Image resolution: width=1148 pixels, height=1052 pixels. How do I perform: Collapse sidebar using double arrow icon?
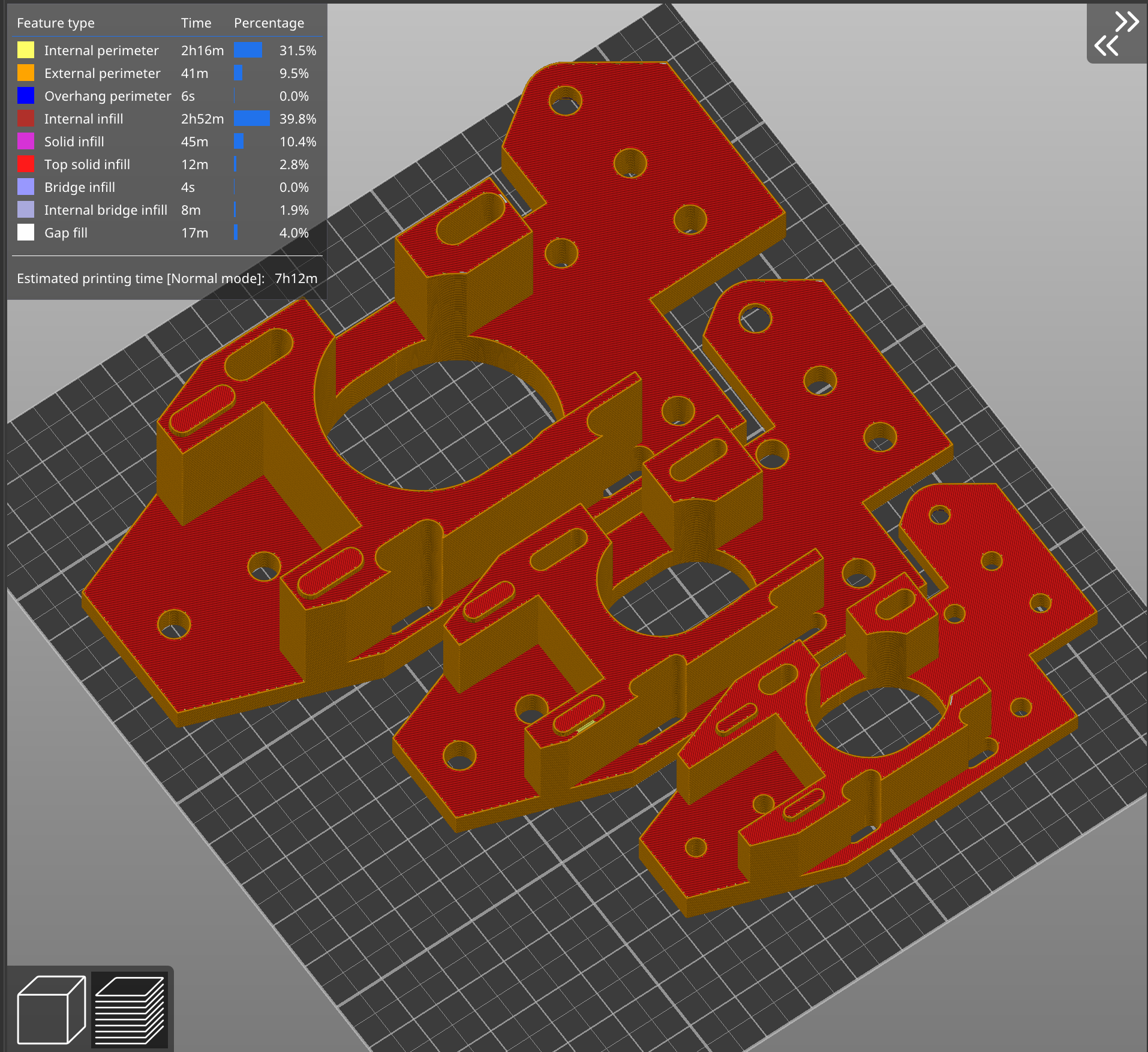coord(1116,33)
